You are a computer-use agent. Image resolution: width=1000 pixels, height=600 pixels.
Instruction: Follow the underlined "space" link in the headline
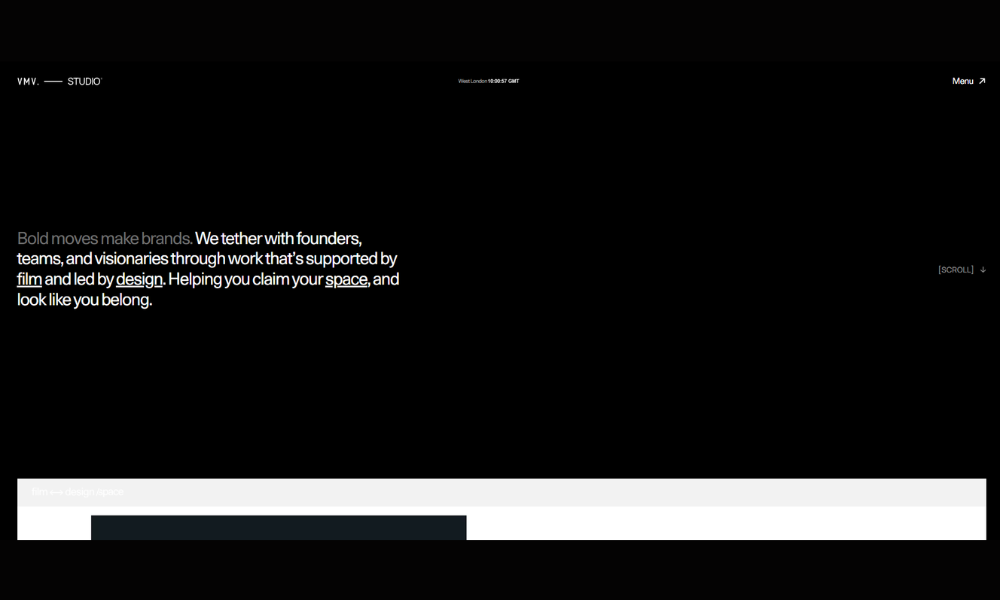(x=346, y=280)
